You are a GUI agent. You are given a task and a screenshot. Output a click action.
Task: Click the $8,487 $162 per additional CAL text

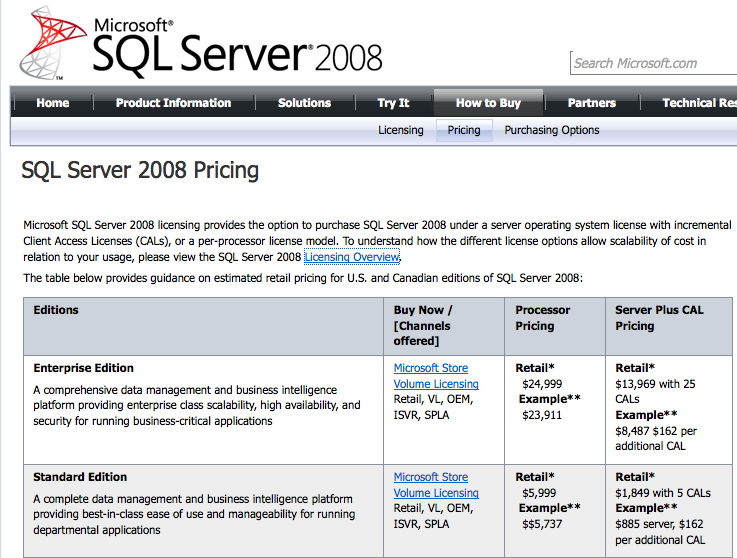pyautogui.click(x=656, y=439)
